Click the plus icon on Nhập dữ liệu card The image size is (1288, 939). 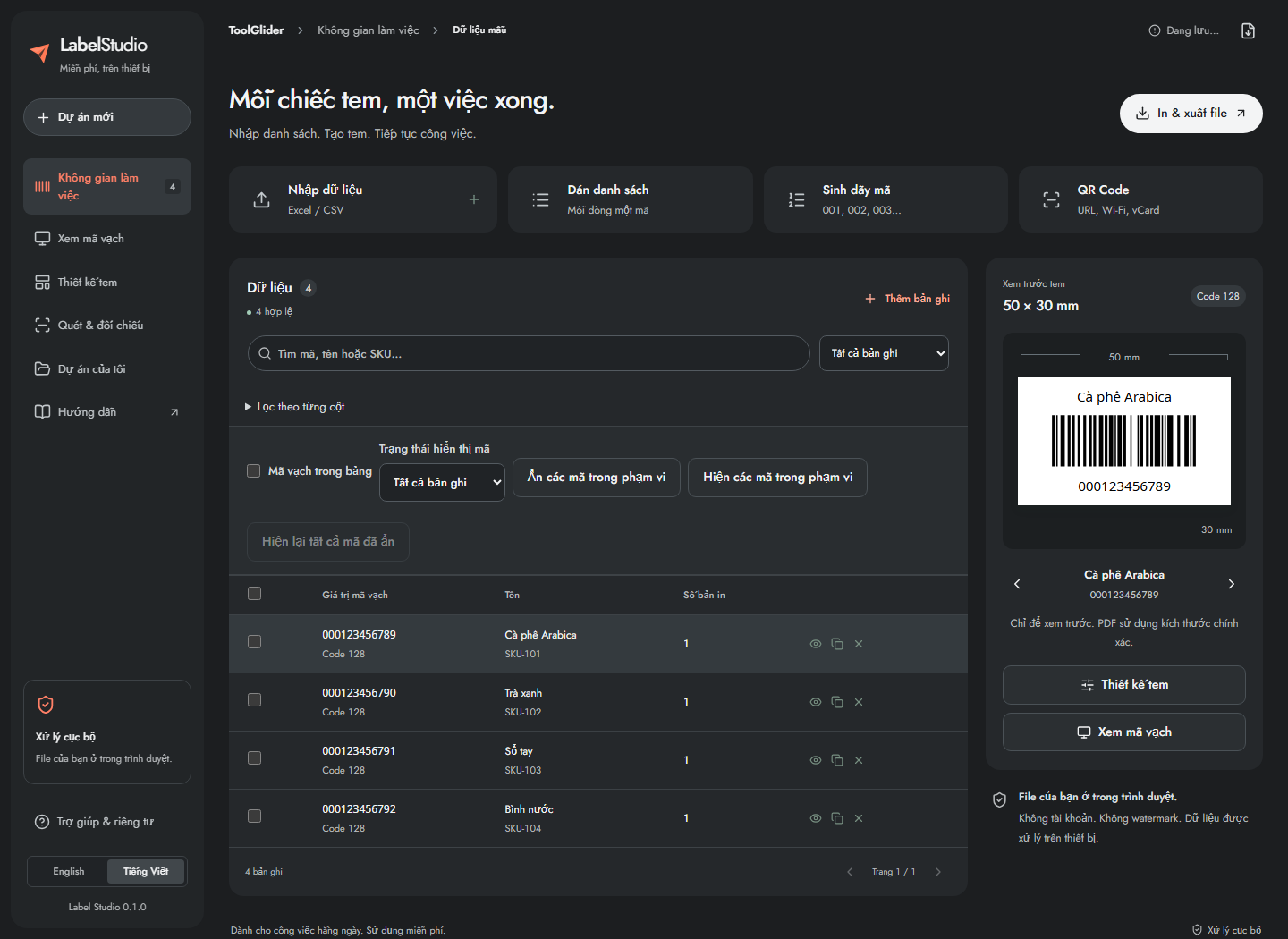point(474,199)
